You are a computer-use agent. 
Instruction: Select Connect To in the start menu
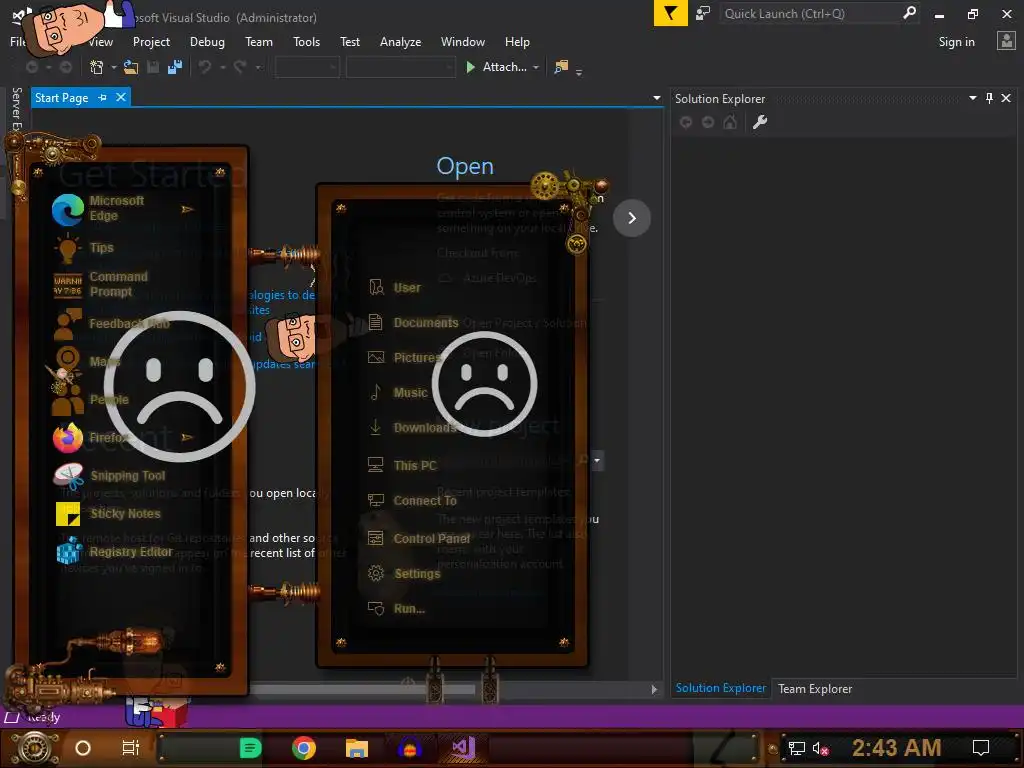coord(411,501)
